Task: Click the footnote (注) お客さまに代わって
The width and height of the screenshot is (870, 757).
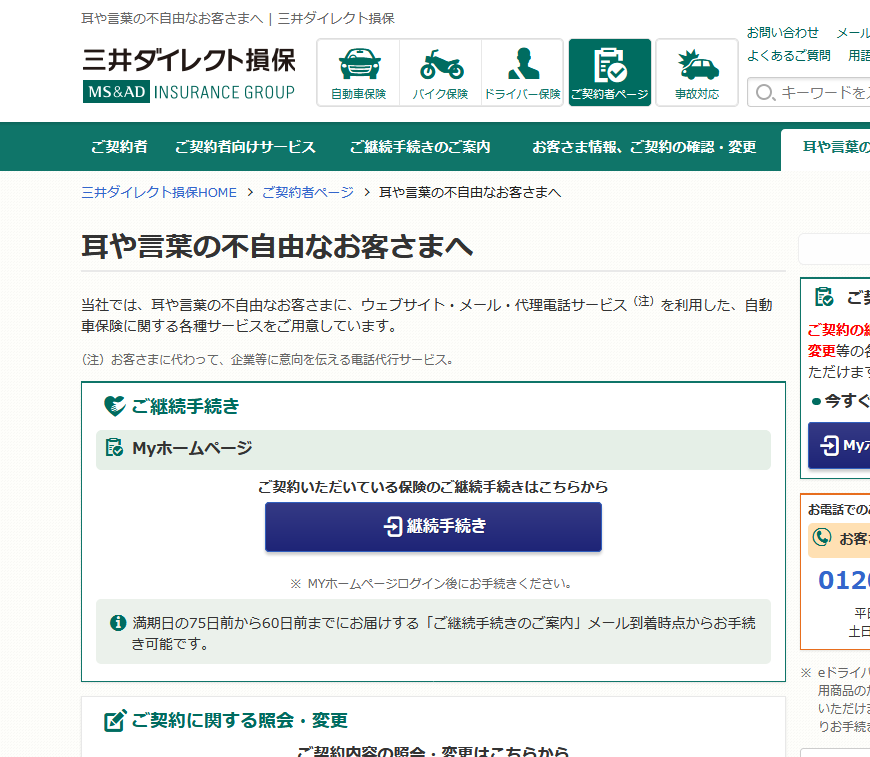Action: tap(267, 360)
